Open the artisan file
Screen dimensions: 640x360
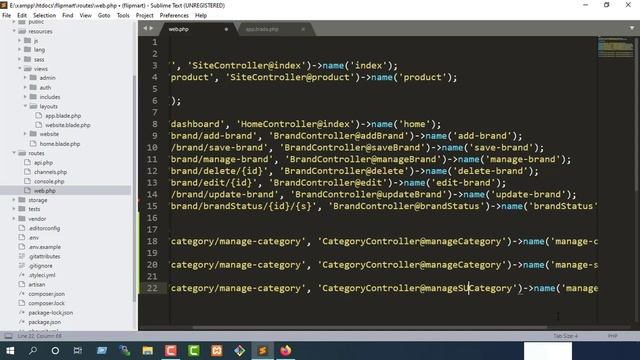click(37, 284)
